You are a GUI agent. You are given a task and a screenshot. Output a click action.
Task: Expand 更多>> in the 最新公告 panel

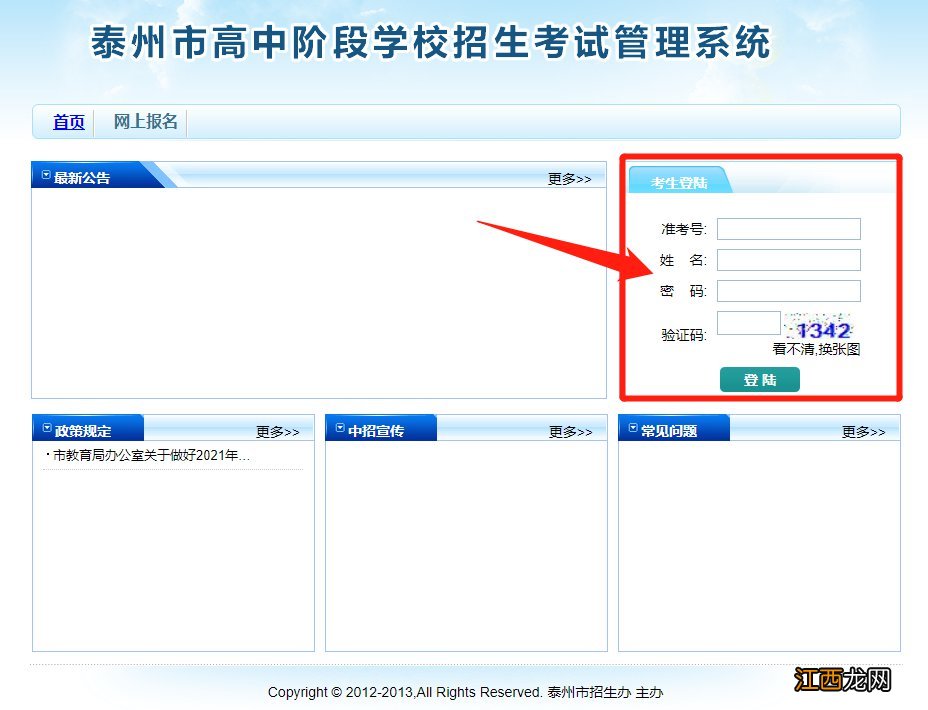[x=569, y=179]
